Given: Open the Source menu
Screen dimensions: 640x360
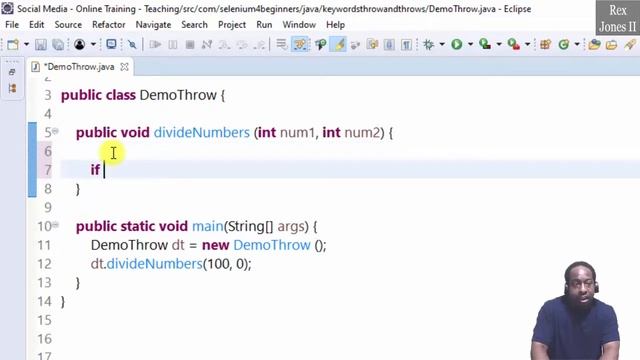Looking at the screenshot, I should [68, 25].
